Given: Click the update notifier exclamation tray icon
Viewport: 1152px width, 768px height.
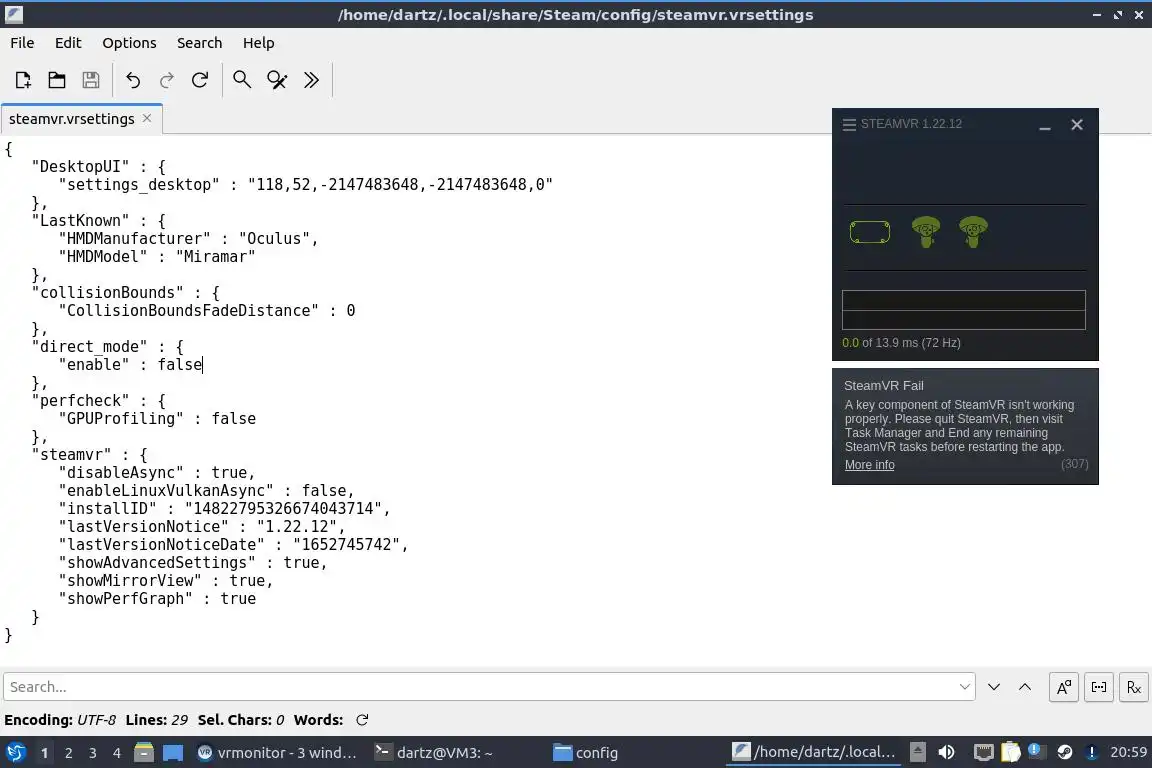Looking at the screenshot, I should coord(1092,752).
